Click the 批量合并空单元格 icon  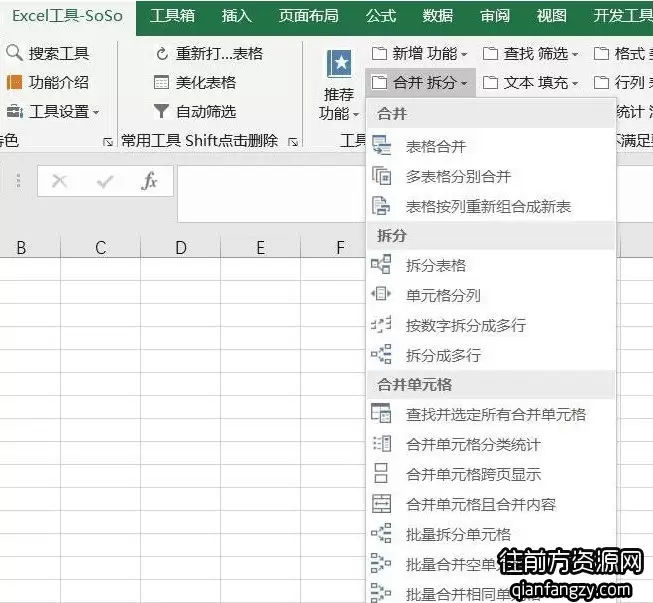click(381, 563)
